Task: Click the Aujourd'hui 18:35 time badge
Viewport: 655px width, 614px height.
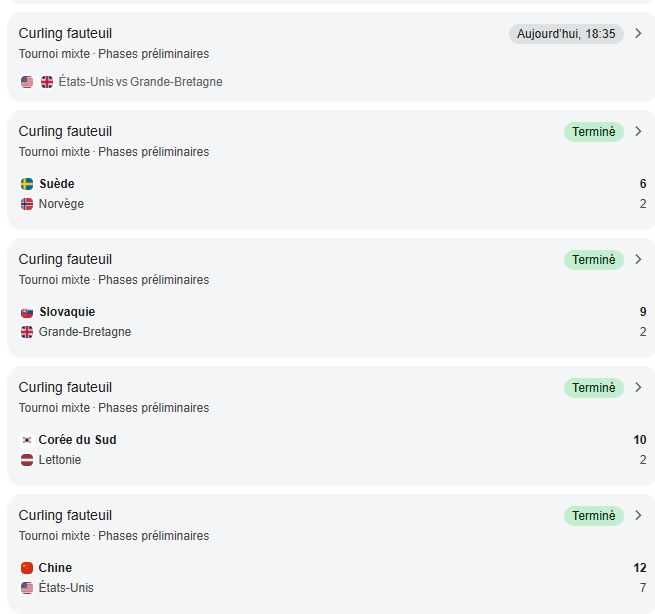Action: pos(566,34)
